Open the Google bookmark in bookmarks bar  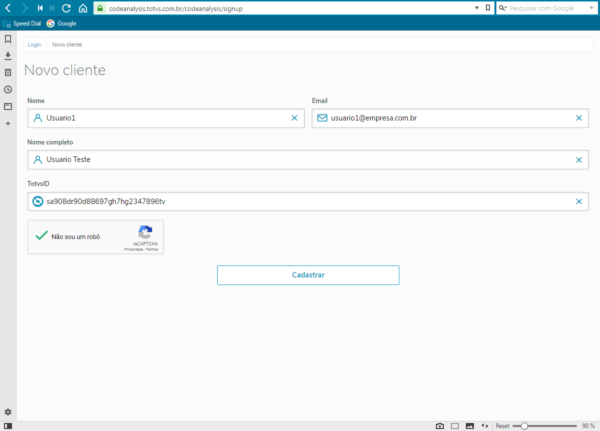coord(61,23)
